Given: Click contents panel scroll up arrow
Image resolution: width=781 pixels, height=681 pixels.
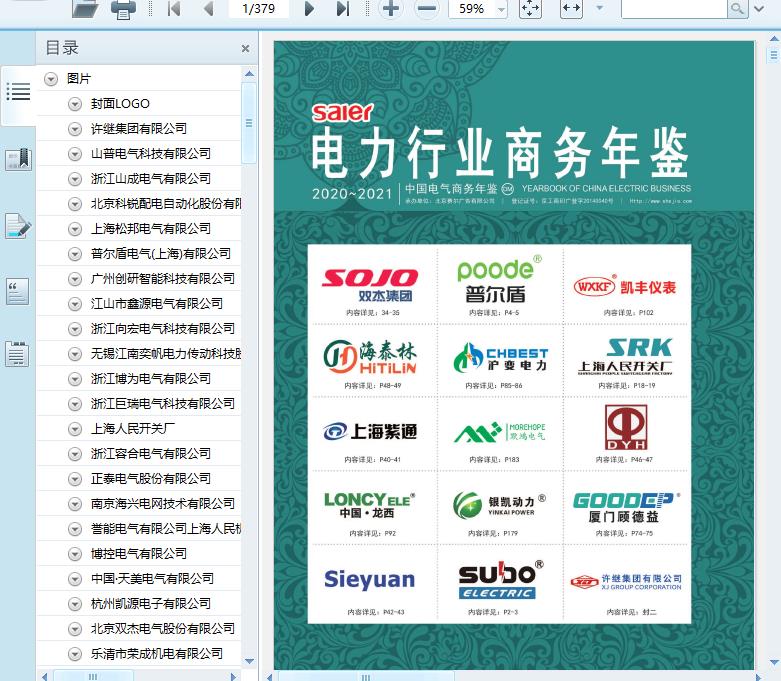Looking at the screenshot, I should click(x=250, y=74).
